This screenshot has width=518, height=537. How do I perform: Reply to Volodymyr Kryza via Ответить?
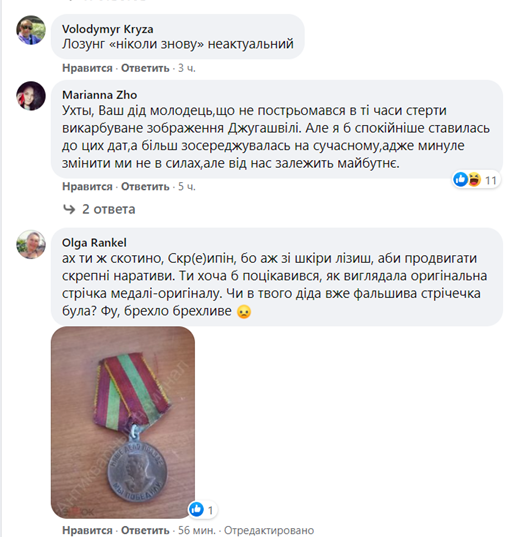pos(145,68)
